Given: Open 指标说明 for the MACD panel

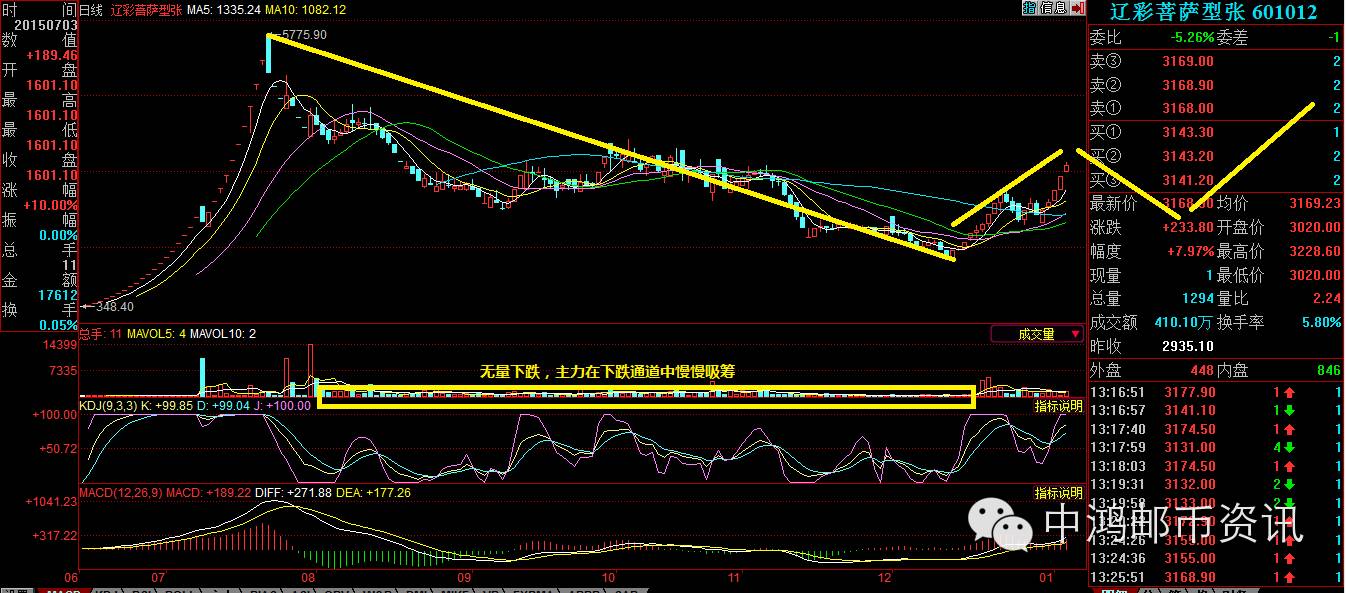Looking at the screenshot, I should click(x=1058, y=493).
